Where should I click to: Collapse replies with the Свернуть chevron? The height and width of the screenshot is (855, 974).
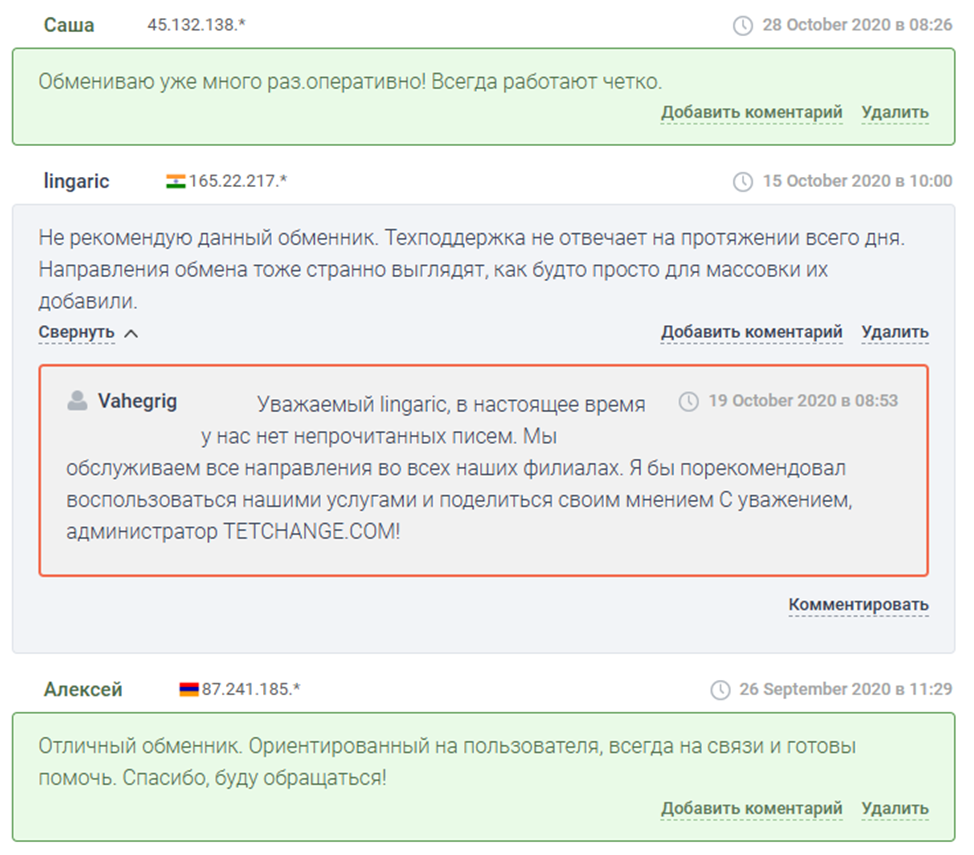(x=131, y=334)
